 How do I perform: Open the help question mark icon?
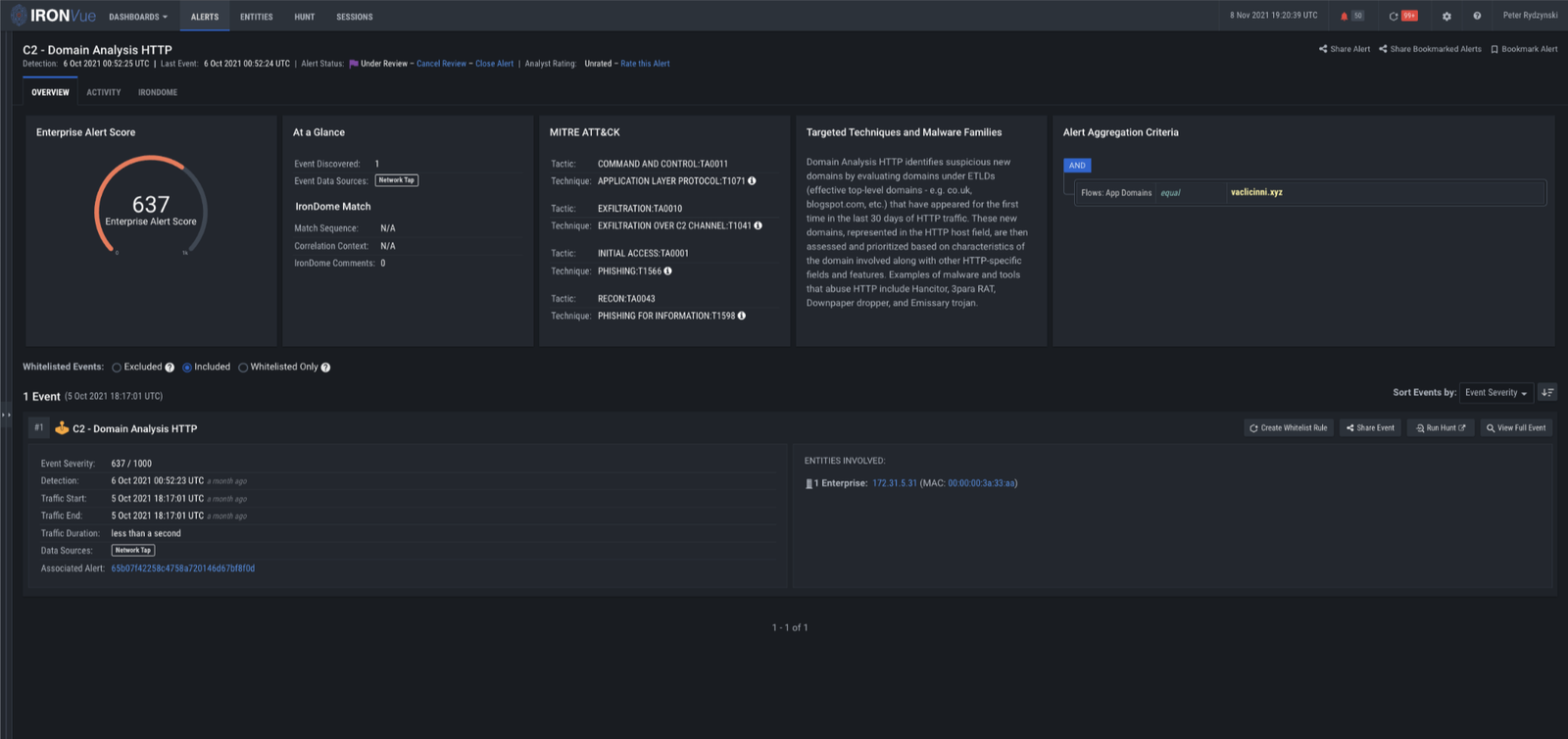1477,16
